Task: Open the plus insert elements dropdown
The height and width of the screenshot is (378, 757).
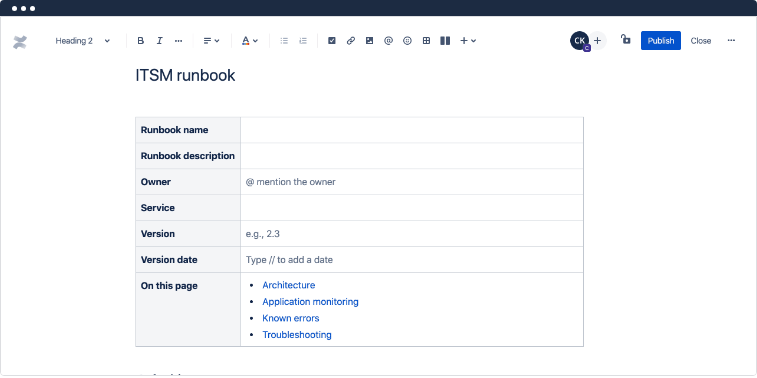Action: tap(468, 41)
